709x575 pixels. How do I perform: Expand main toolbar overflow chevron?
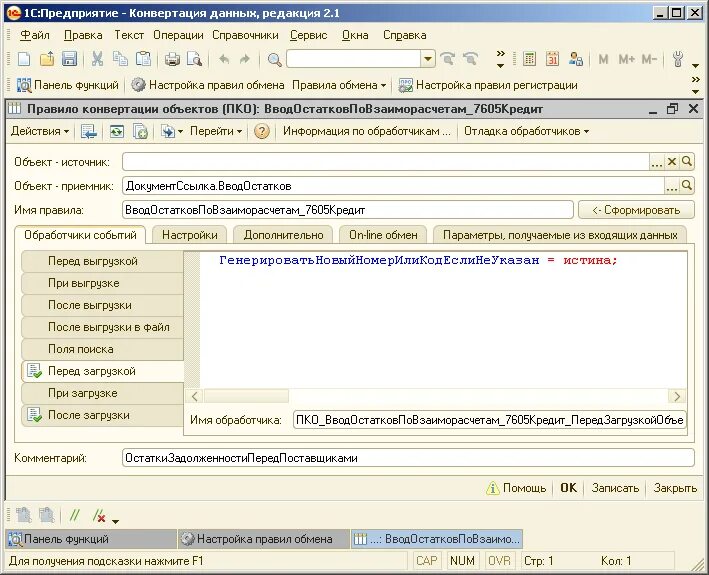click(x=500, y=59)
